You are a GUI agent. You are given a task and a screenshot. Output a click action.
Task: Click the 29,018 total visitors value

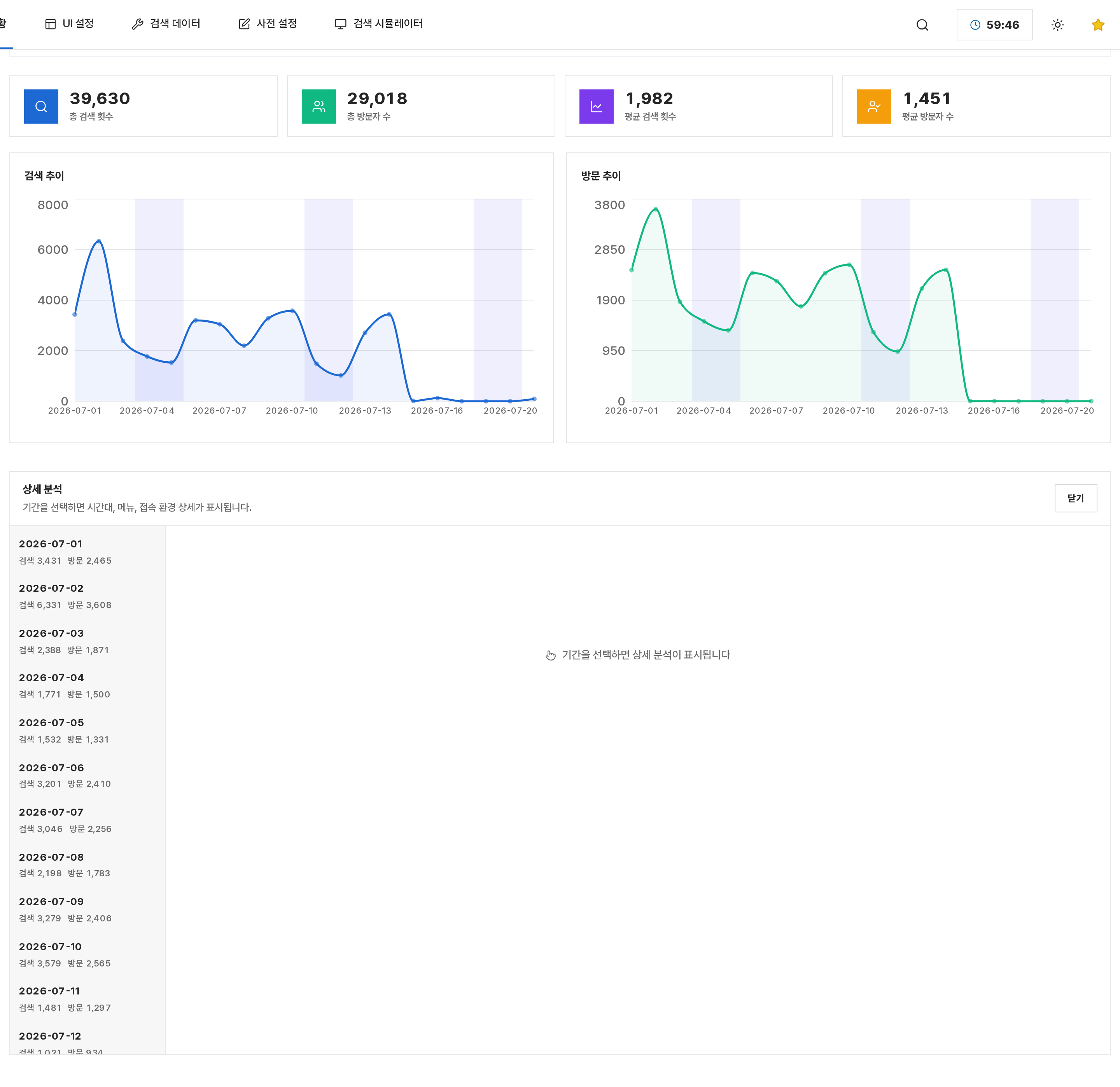pyautogui.click(x=377, y=98)
